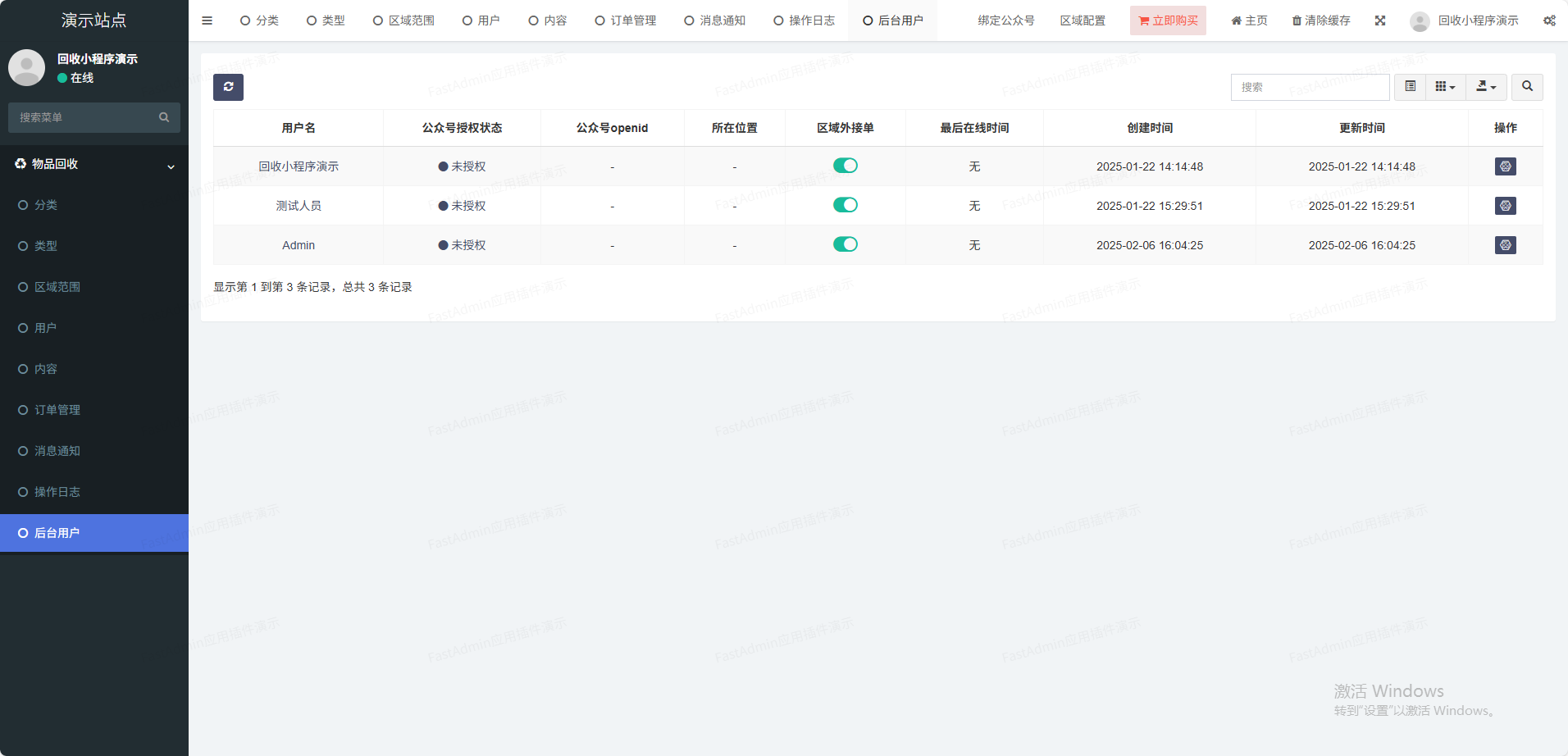Viewport: 1568px width, 756px height.
Task: Click action icon for Admin row
Action: click(x=1505, y=245)
